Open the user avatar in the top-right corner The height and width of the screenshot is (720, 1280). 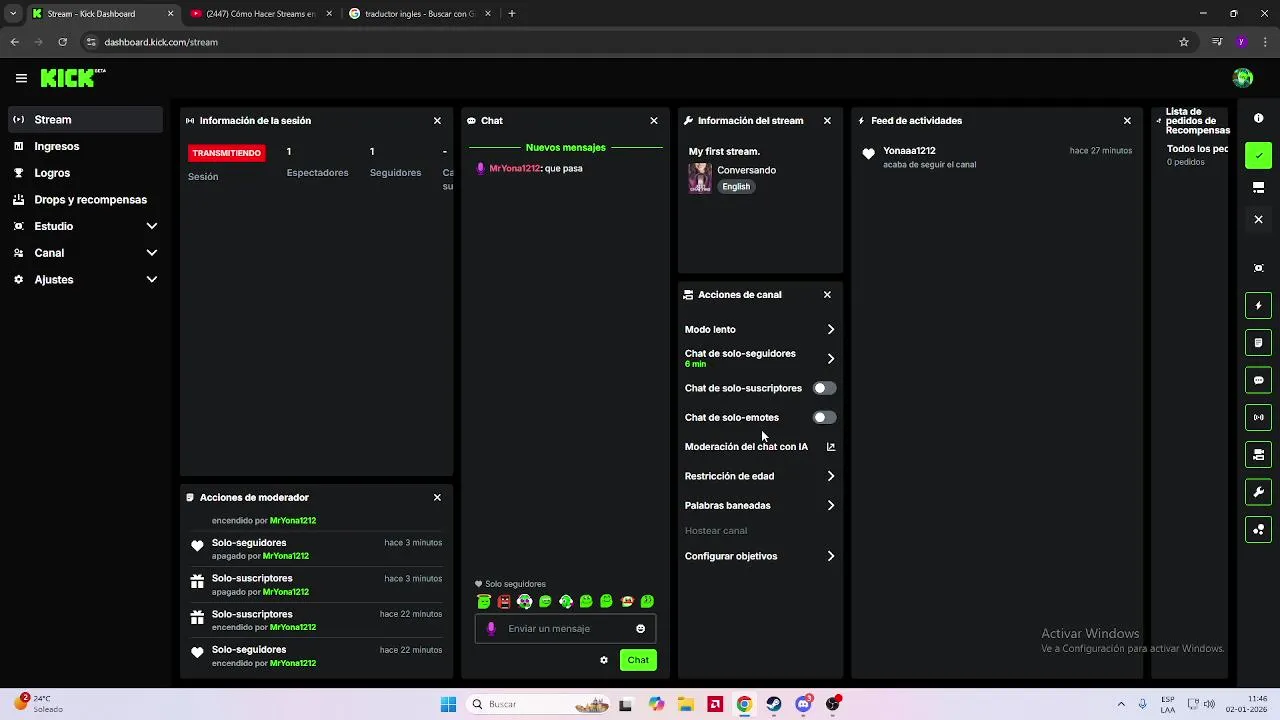click(x=1243, y=78)
